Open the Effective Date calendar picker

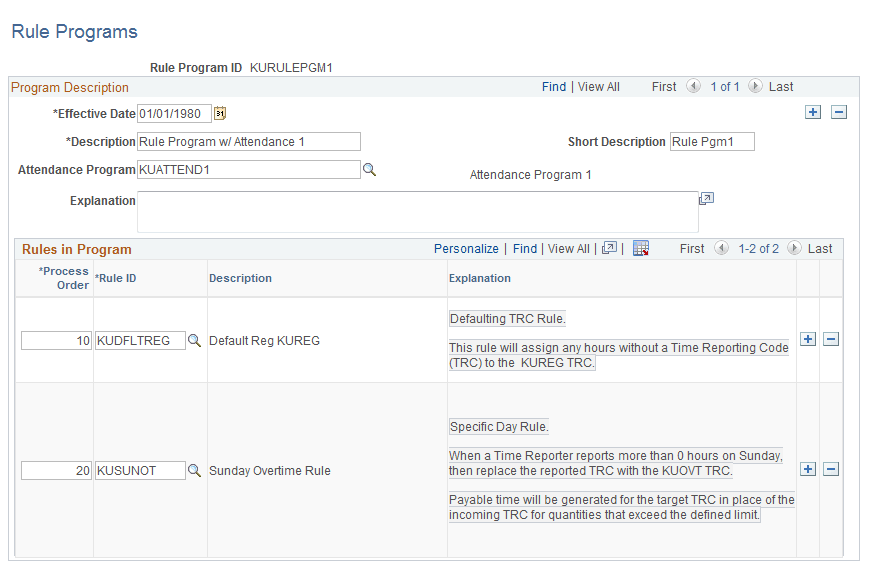tap(219, 113)
